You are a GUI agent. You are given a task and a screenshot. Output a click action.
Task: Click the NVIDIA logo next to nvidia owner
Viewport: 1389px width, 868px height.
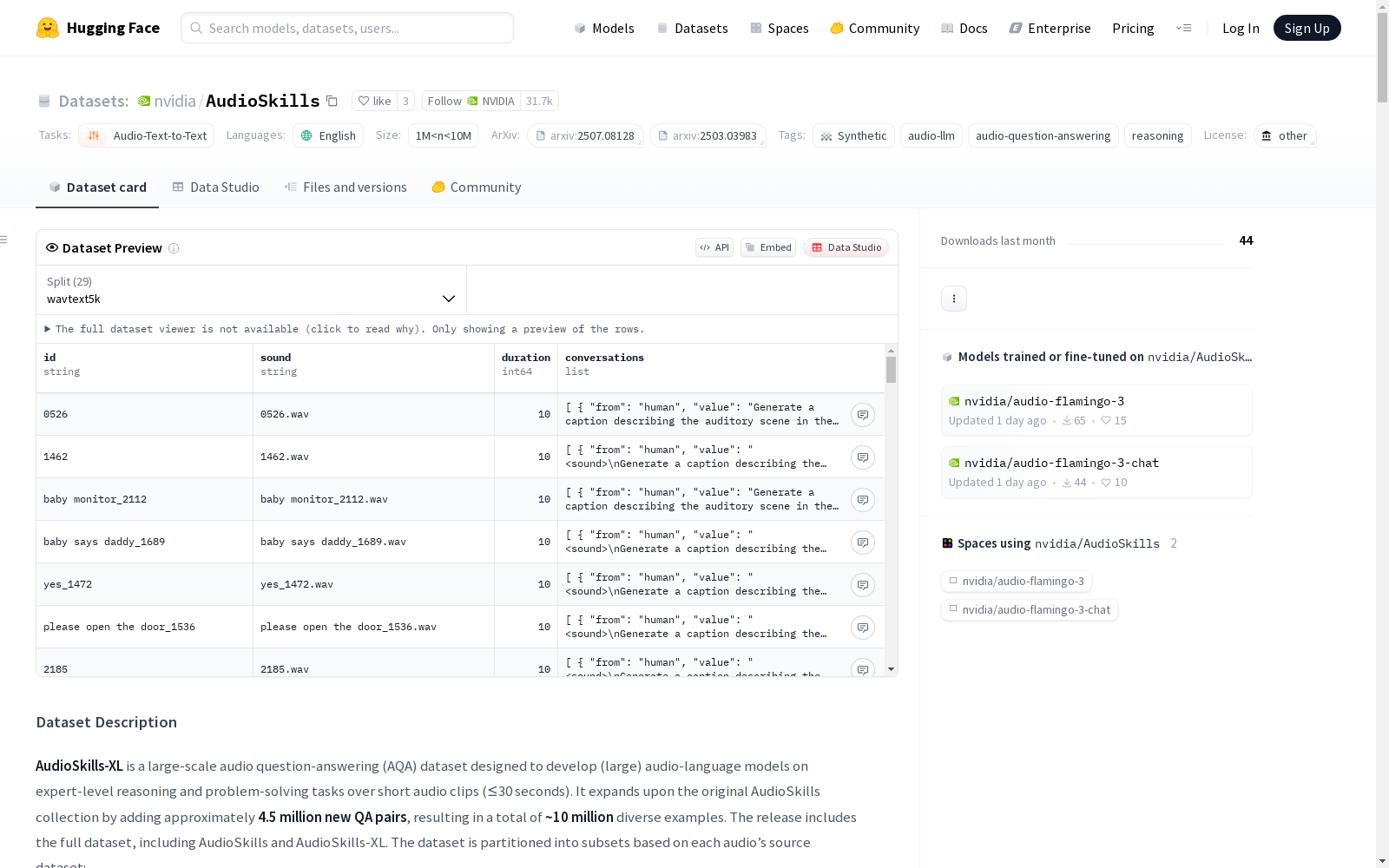144,101
